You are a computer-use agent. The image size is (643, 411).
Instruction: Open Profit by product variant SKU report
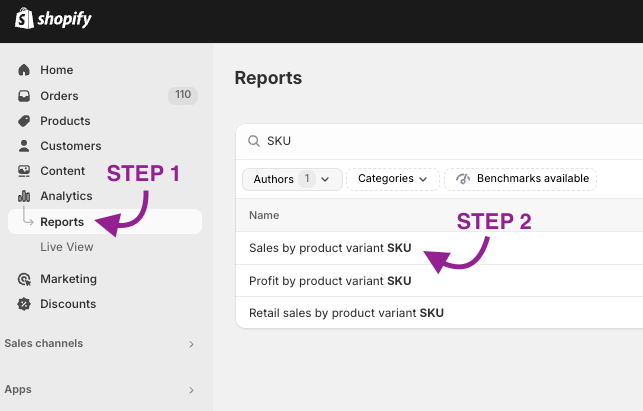pyautogui.click(x=330, y=281)
